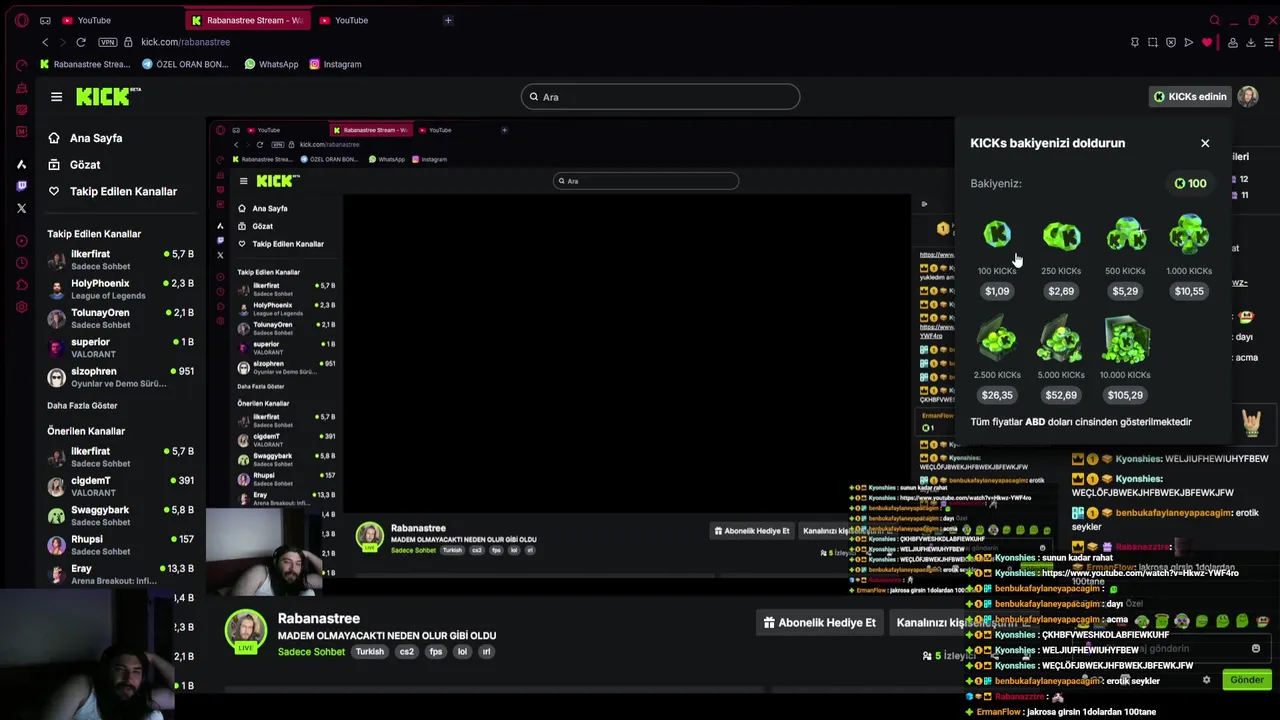Switch to the first YouTube tab
1280x720 pixels.
point(95,20)
